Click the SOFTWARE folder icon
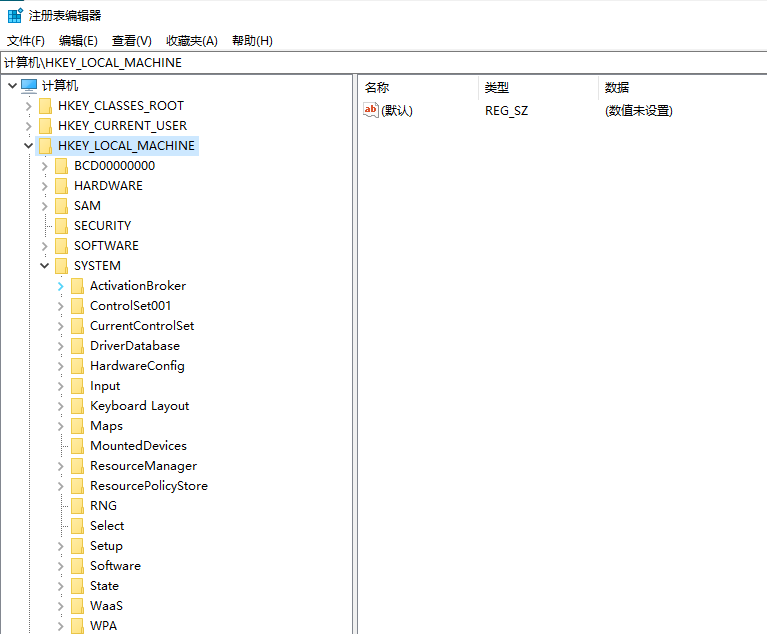 [x=61, y=246]
